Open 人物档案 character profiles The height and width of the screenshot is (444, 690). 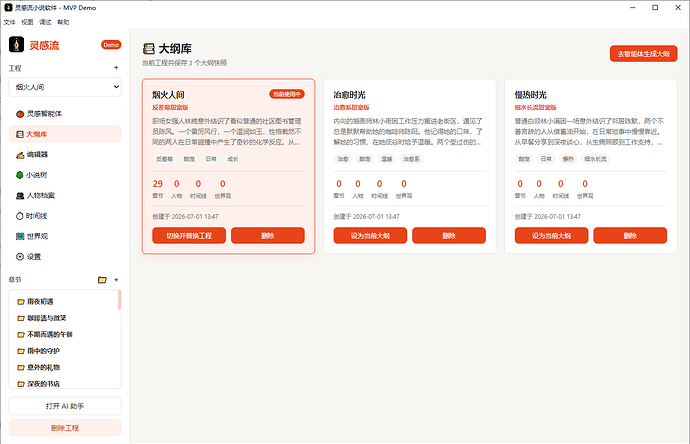point(65,195)
